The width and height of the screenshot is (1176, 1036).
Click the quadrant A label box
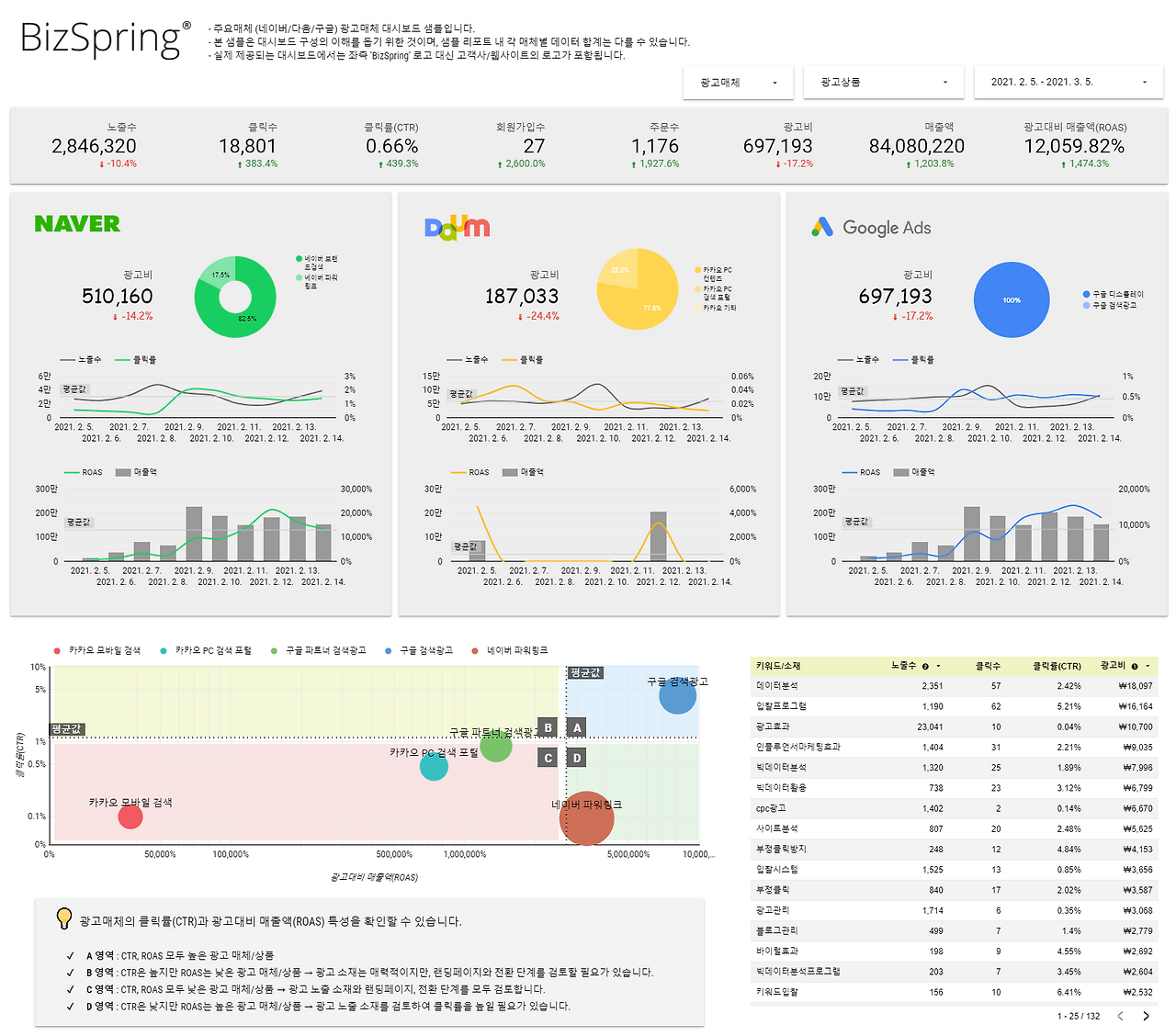tap(578, 727)
